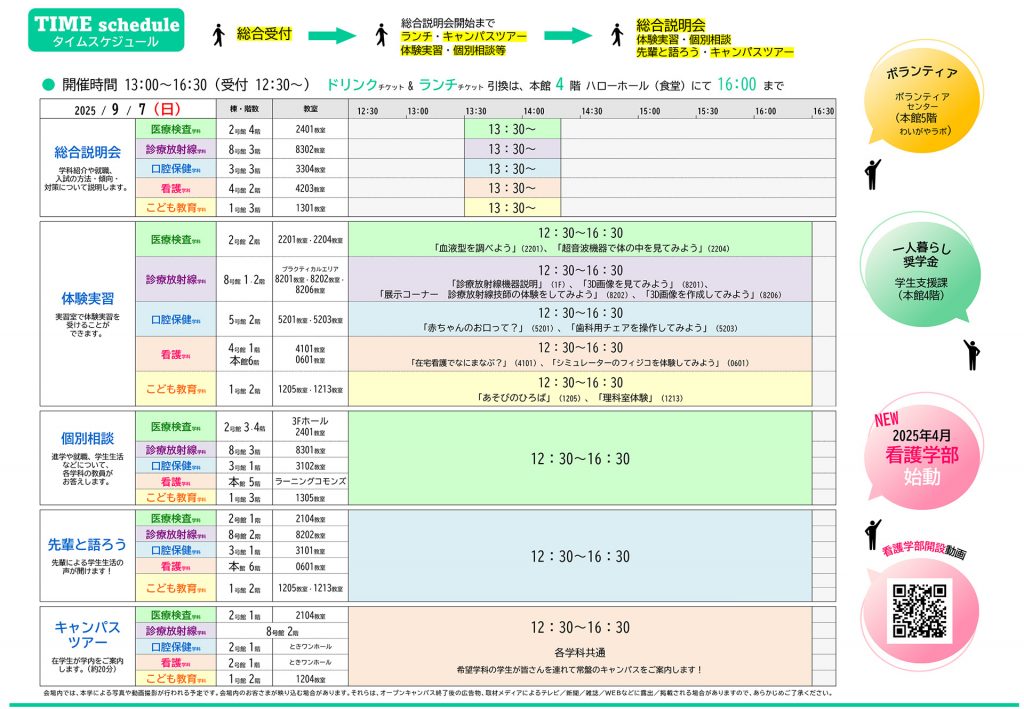
Task: Click the 個別相談 section heading
Action: (x=88, y=439)
